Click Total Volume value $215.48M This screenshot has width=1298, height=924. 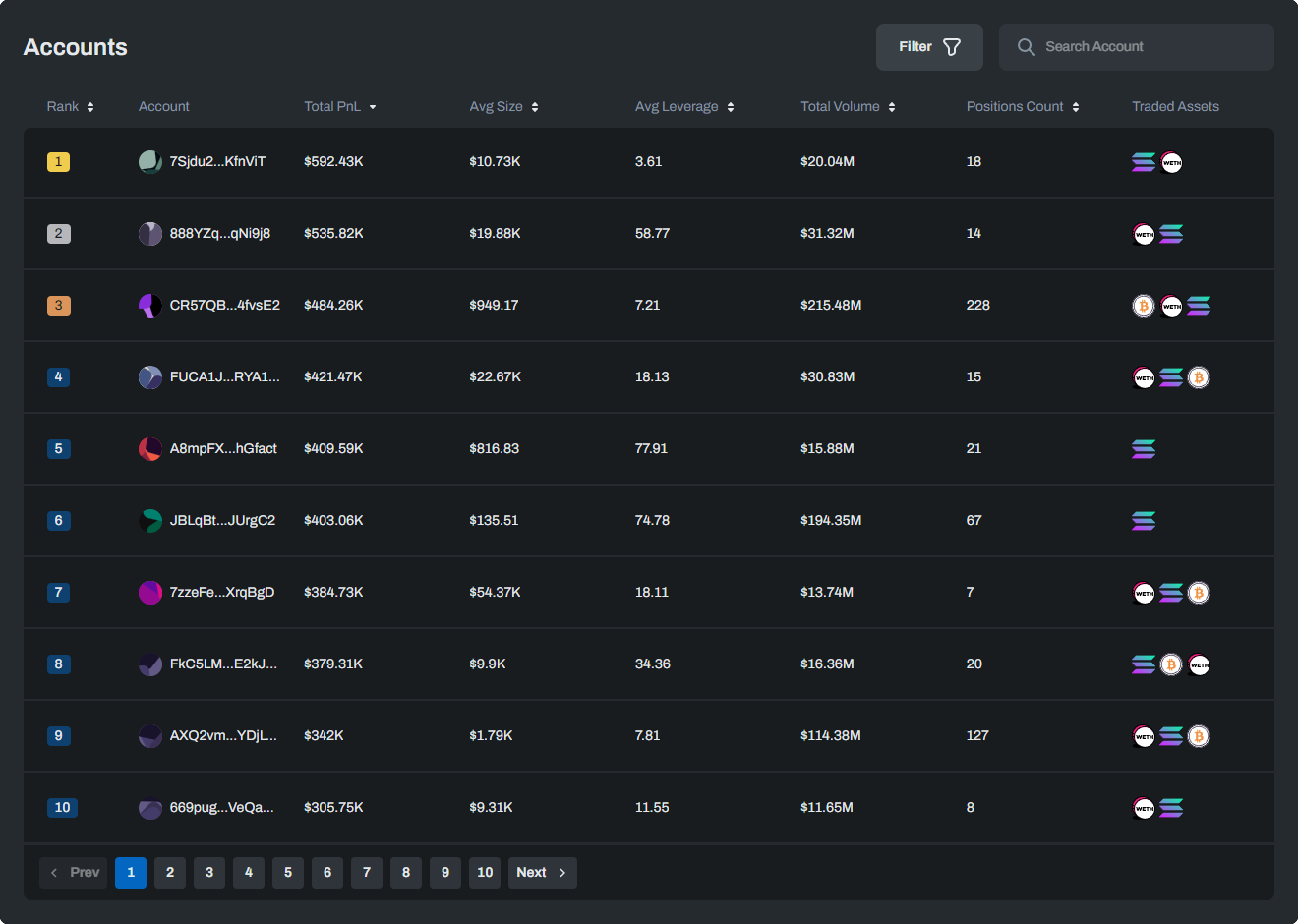[x=831, y=305]
